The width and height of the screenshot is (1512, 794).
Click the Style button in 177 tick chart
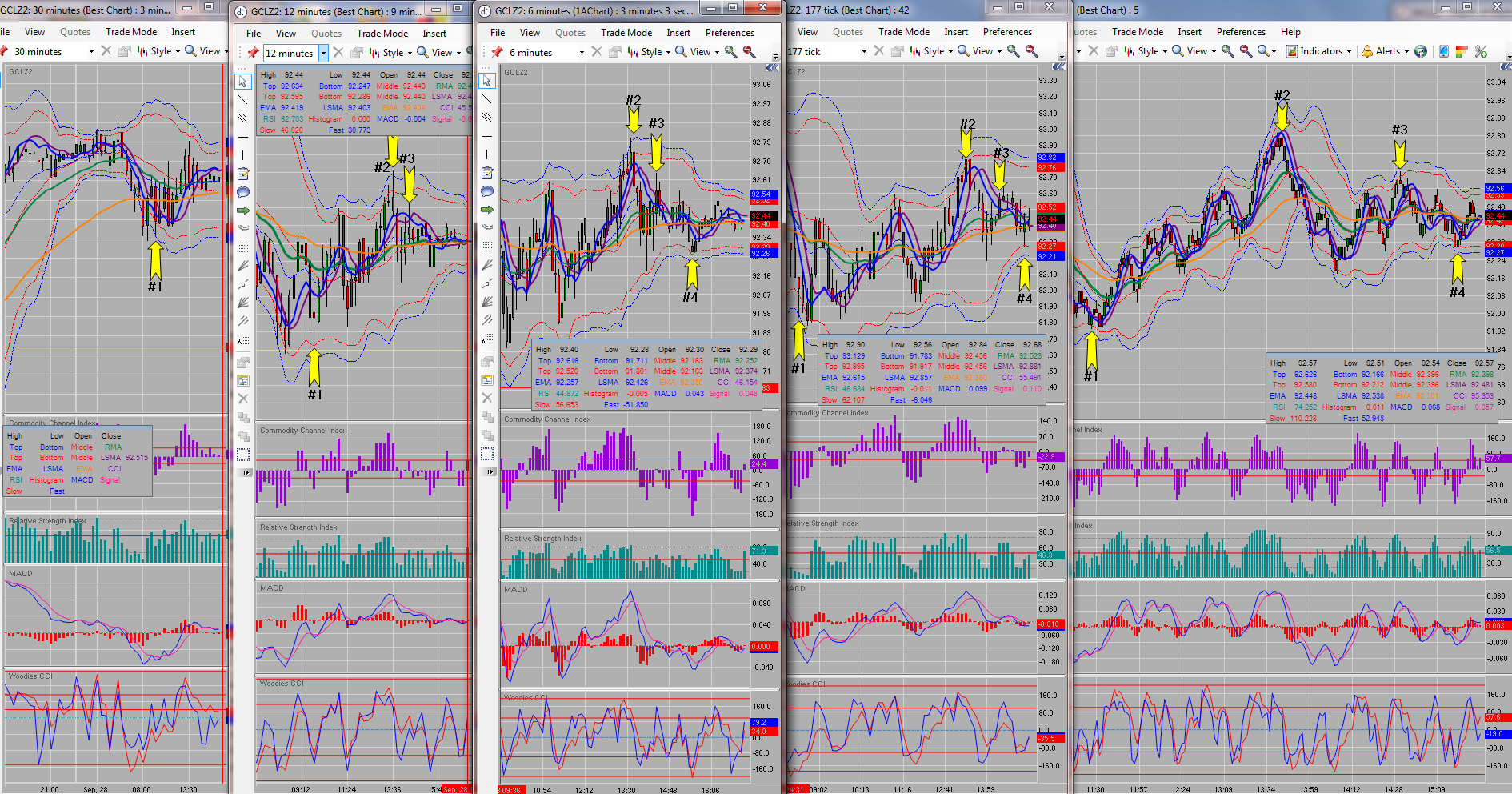point(932,51)
